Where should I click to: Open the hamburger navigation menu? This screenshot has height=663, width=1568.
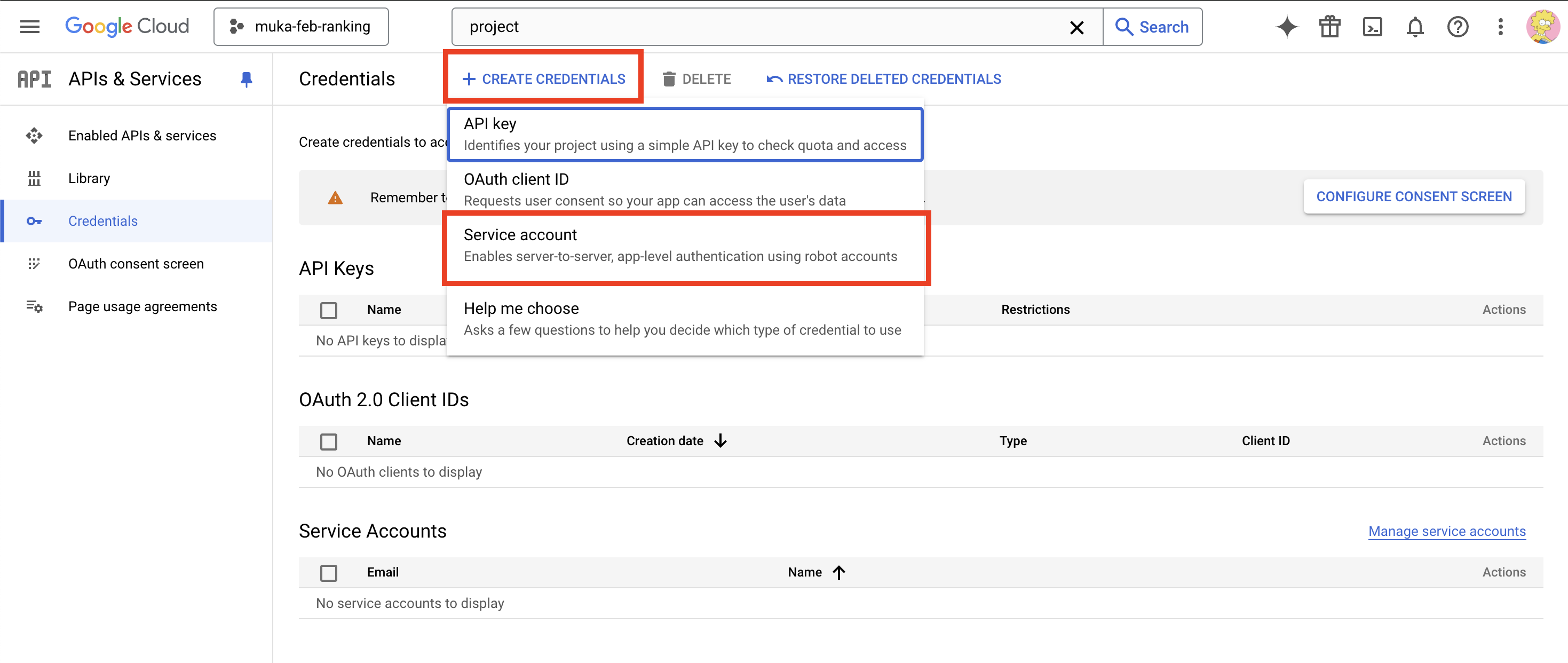[29, 27]
